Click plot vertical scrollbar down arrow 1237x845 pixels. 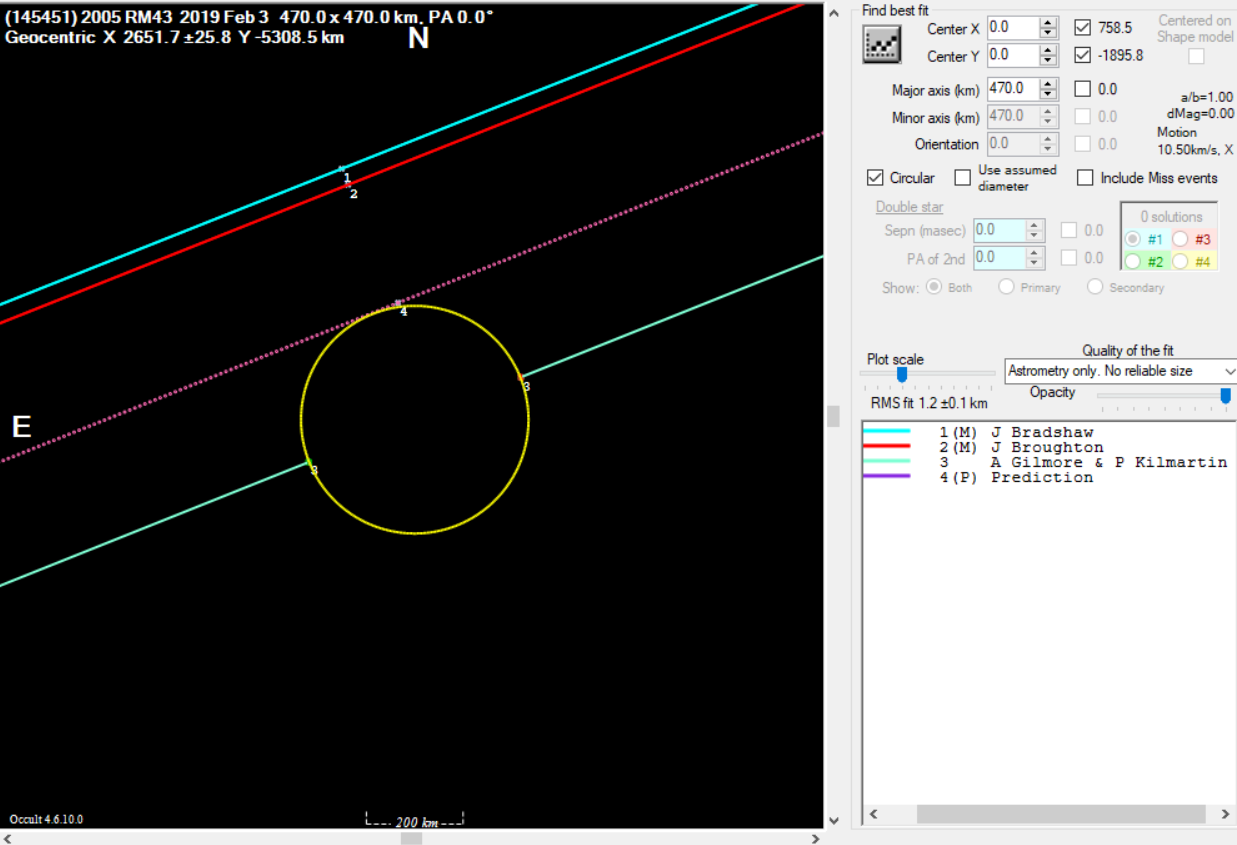833,821
